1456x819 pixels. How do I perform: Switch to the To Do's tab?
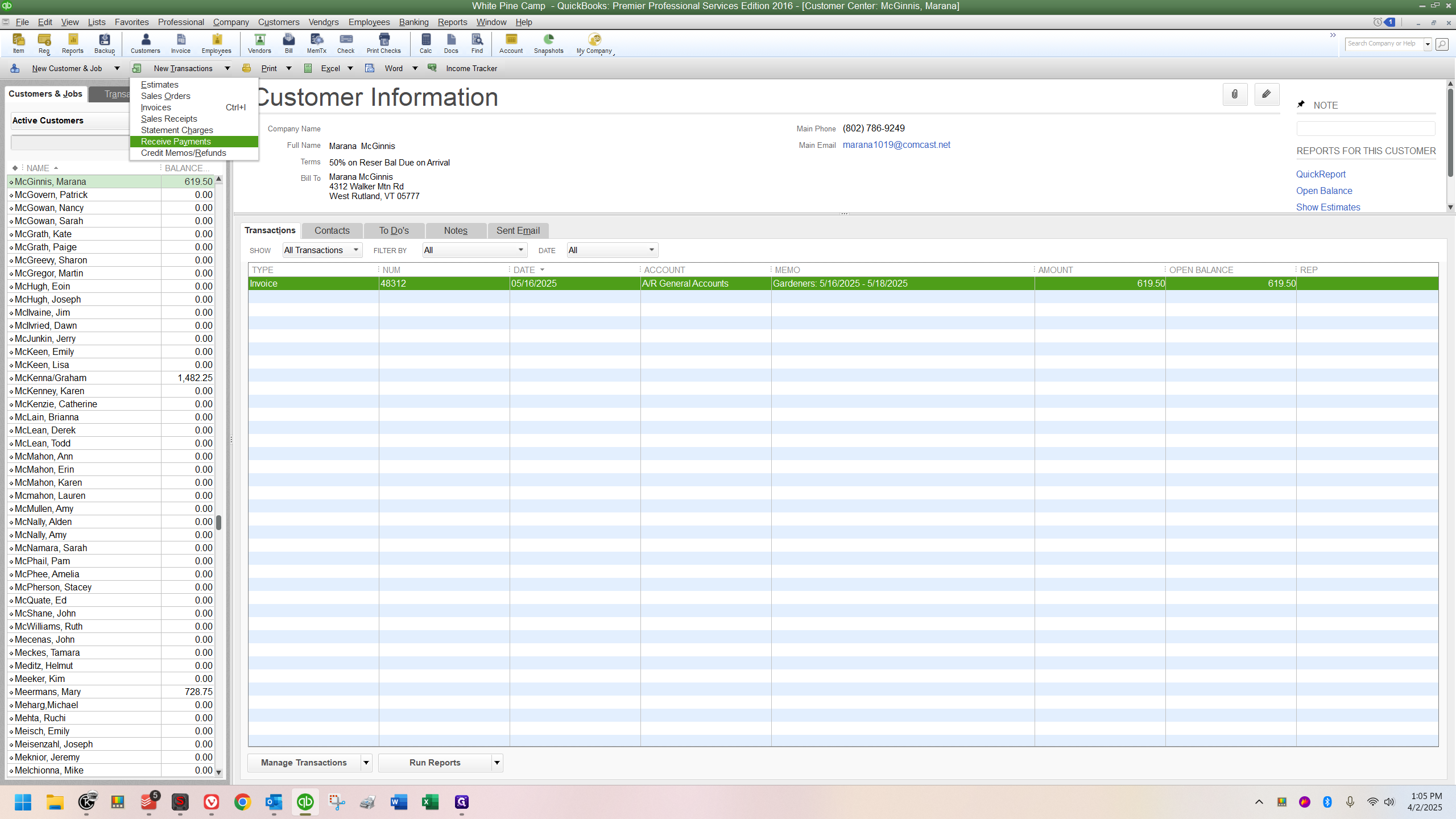coord(394,230)
